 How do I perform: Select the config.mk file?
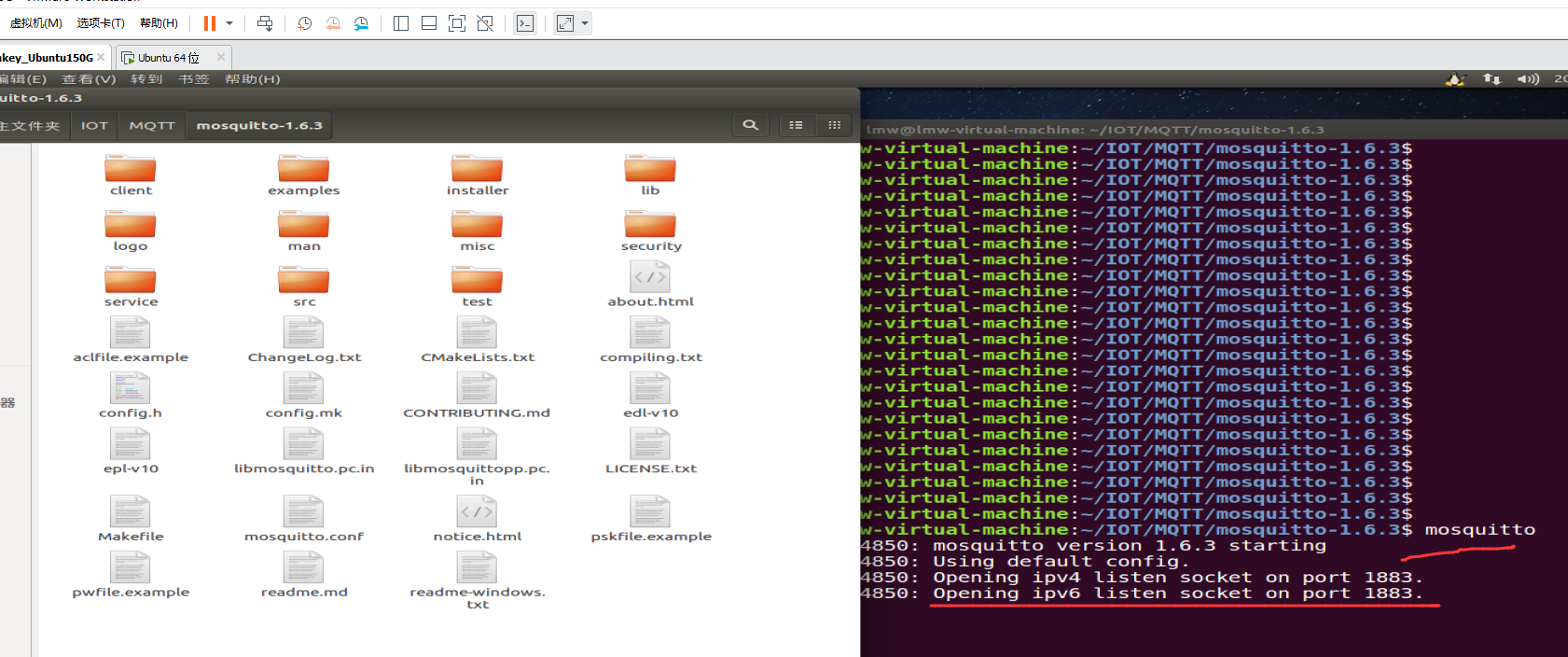coord(304,396)
